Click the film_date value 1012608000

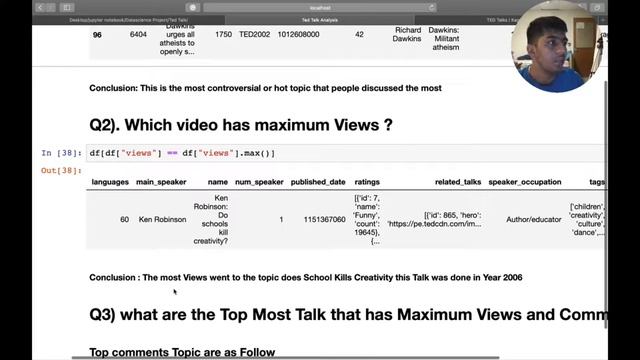click(298, 35)
